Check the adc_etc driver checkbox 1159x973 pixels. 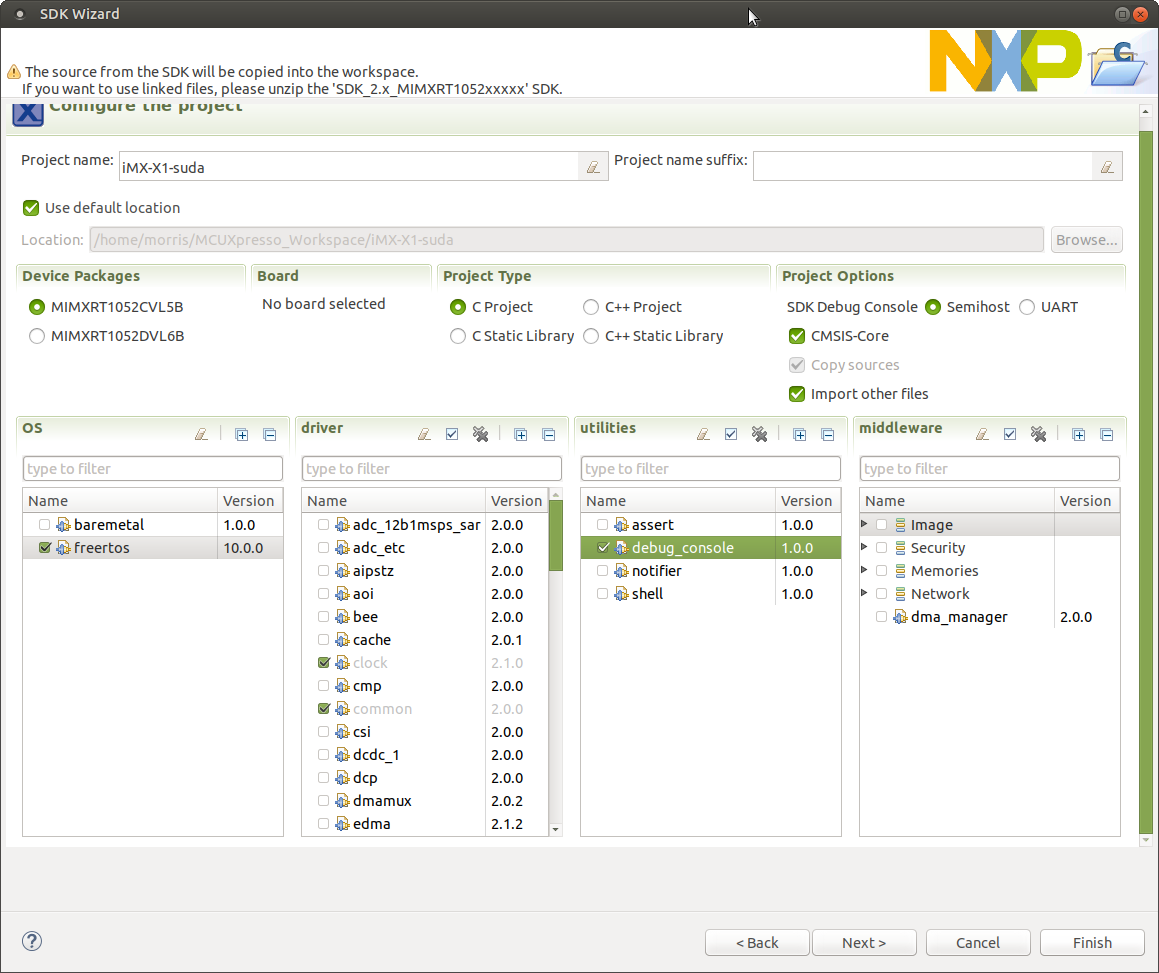[323, 548]
